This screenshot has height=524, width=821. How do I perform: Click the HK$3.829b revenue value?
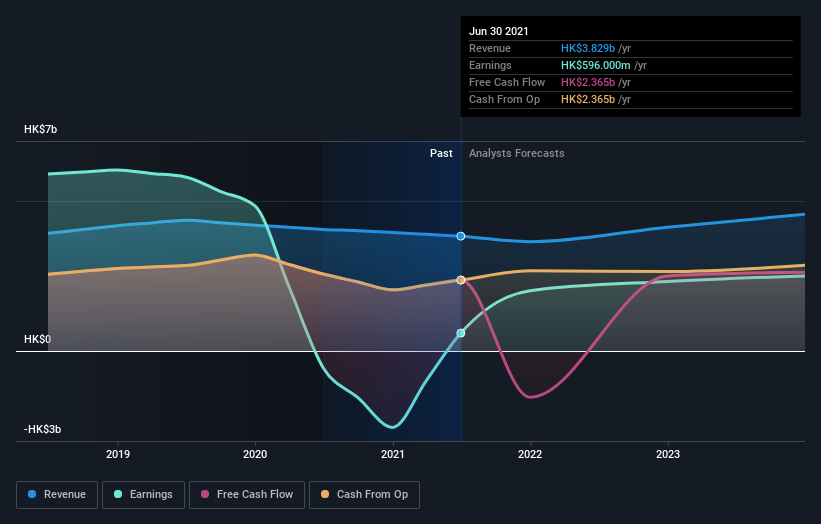pyautogui.click(x=587, y=48)
